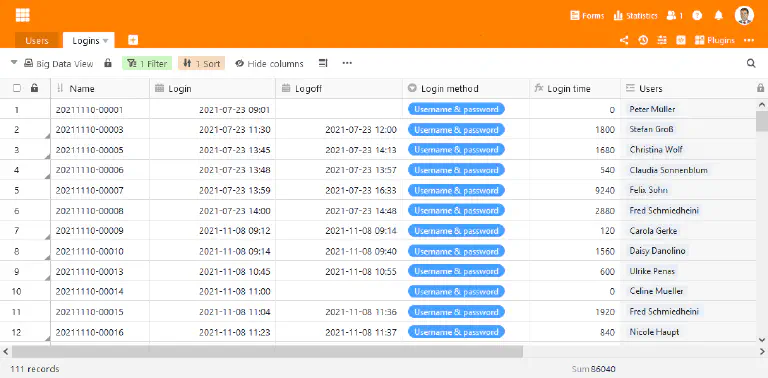Open linked user Daisy Danolino
768x378 pixels.
[657, 251]
